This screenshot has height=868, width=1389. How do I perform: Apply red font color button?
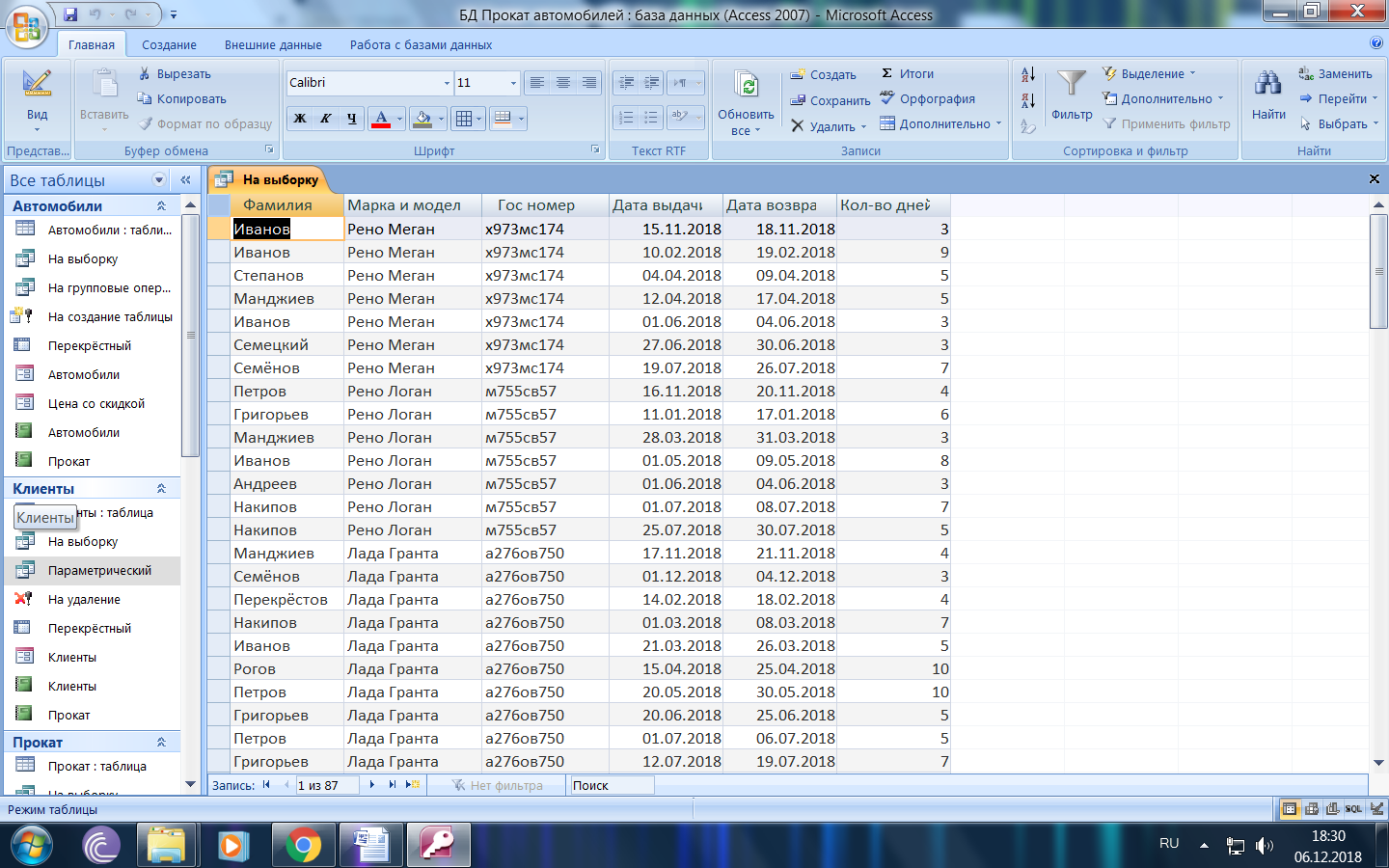tap(381, 119)
